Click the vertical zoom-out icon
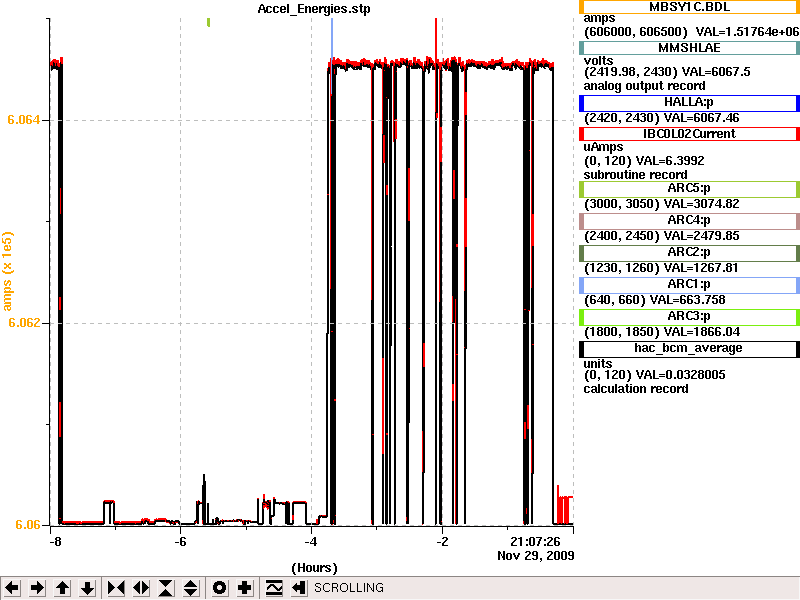The width and height of the screenshot is (800, 600). pyautogui.click(x=191, y=588)
